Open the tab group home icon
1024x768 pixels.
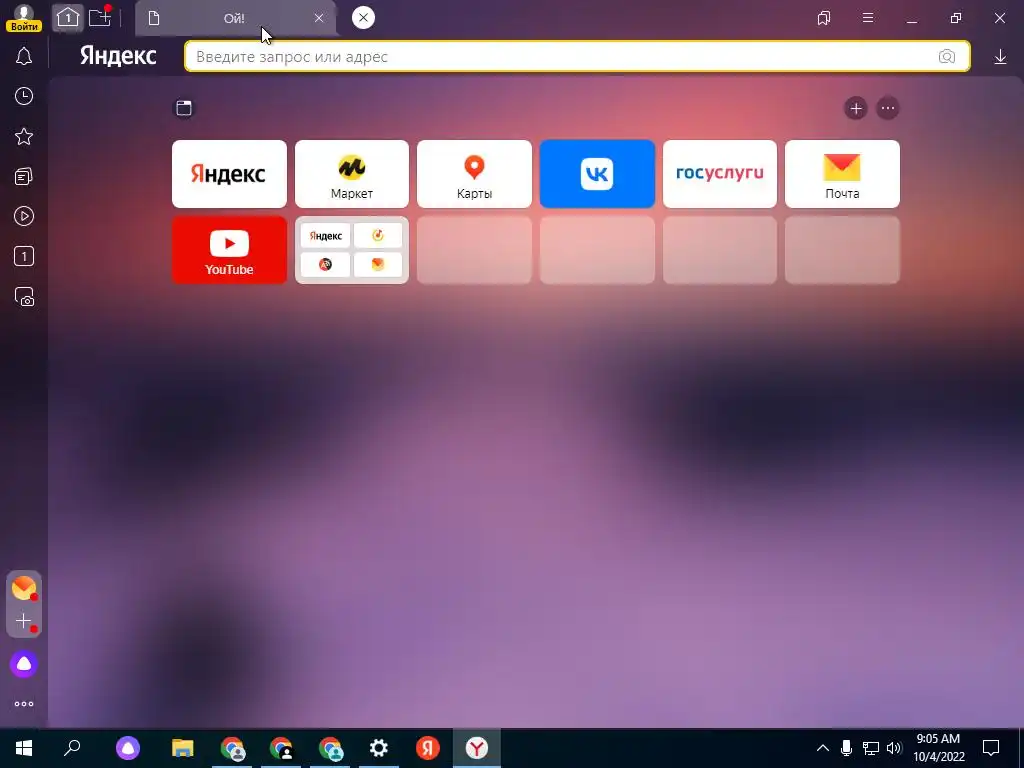coord(68,18)
